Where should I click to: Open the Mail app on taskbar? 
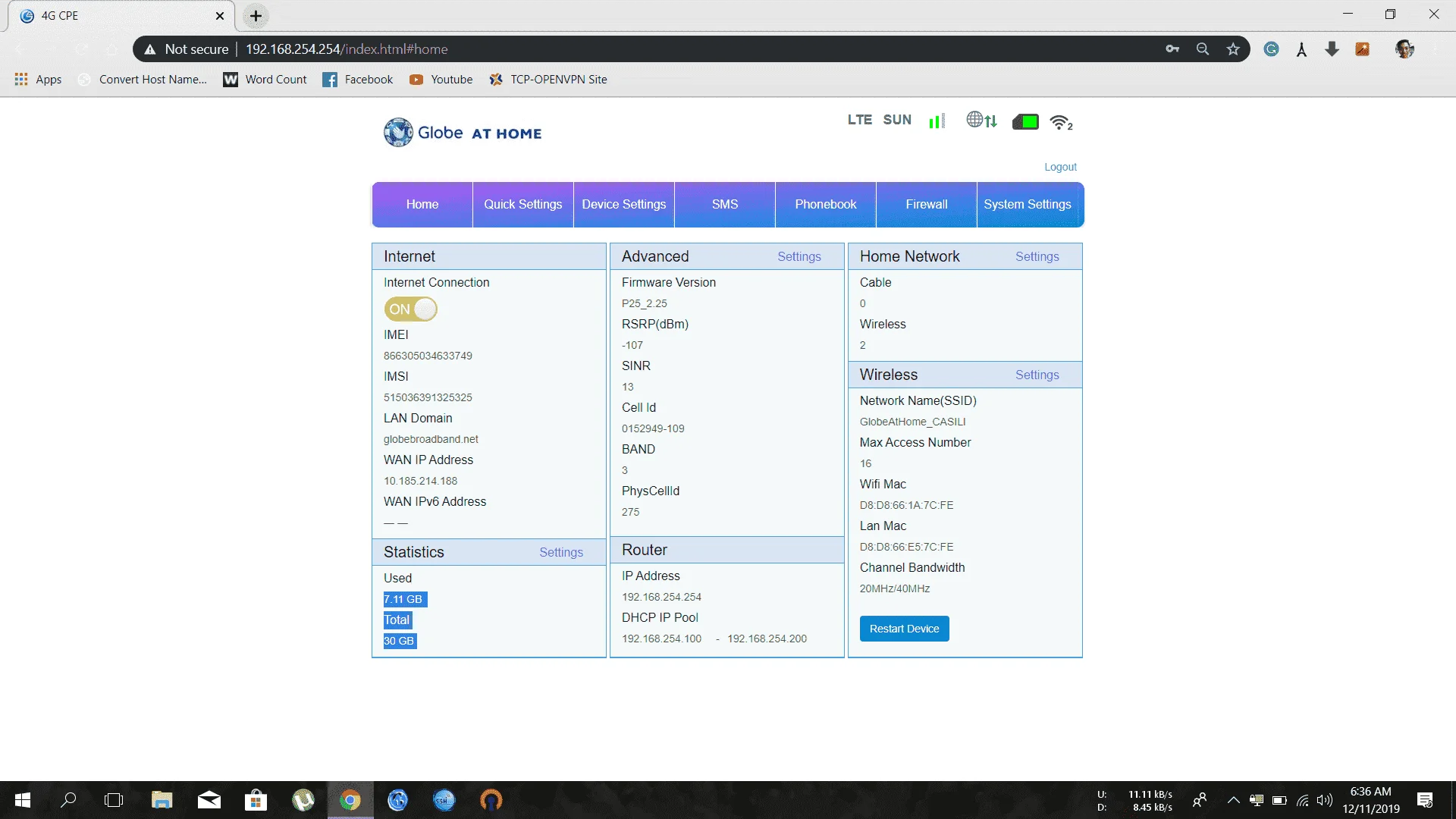(x=209, y=800)
